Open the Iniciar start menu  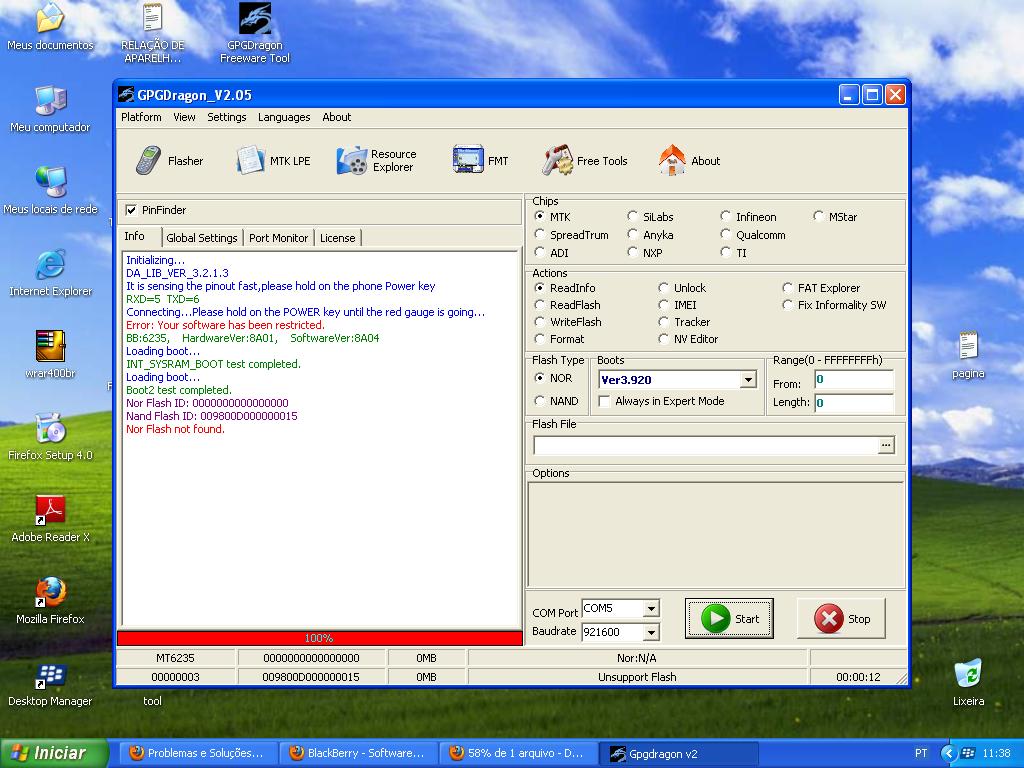54,753
